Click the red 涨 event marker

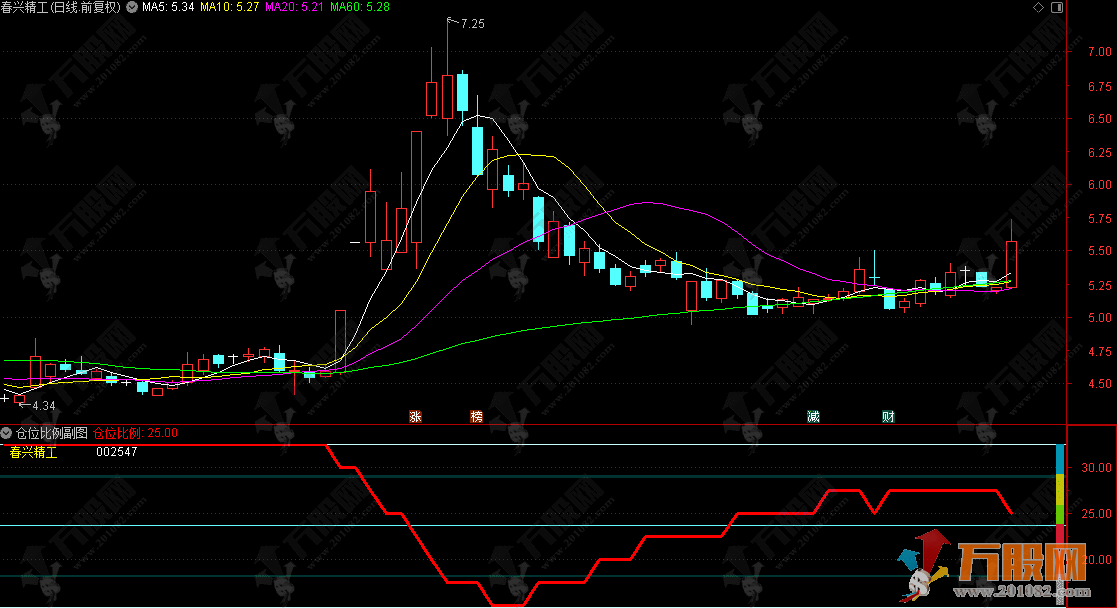coord(415,416)
